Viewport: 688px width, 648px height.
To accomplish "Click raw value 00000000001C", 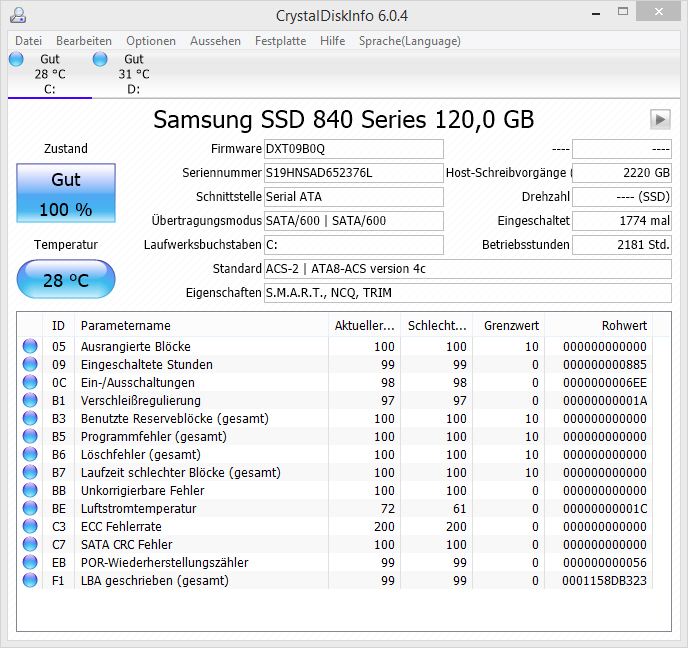I will coord(605,508).
